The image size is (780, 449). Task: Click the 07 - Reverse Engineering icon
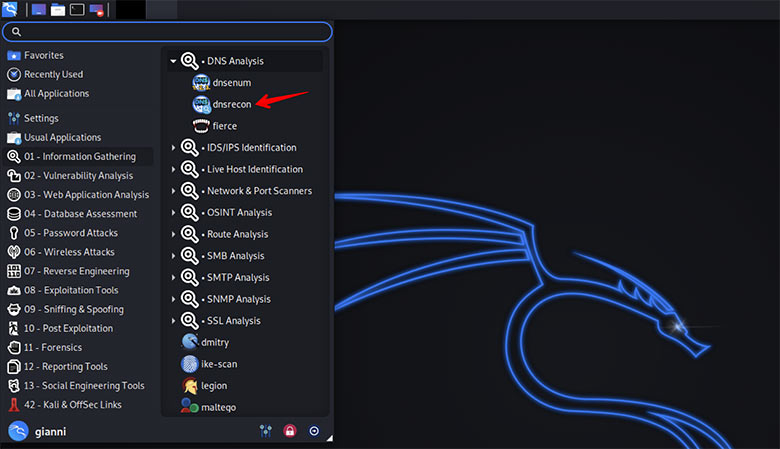13,271
